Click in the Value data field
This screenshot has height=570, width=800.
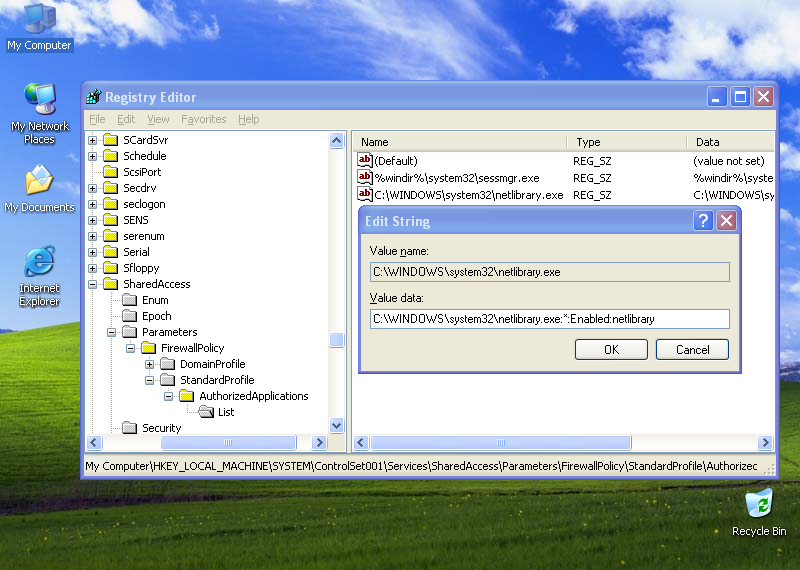pyautogui.click(x=549, y=319)
